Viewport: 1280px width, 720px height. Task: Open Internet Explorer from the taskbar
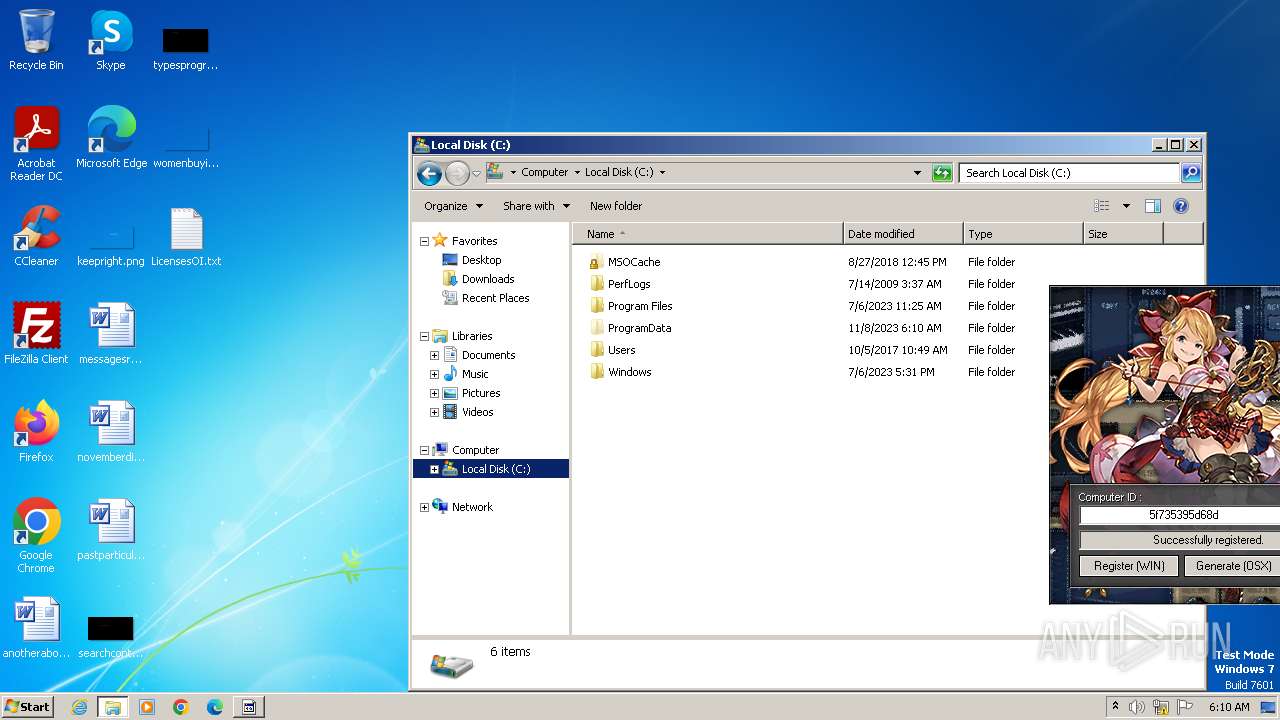(79, 707)
